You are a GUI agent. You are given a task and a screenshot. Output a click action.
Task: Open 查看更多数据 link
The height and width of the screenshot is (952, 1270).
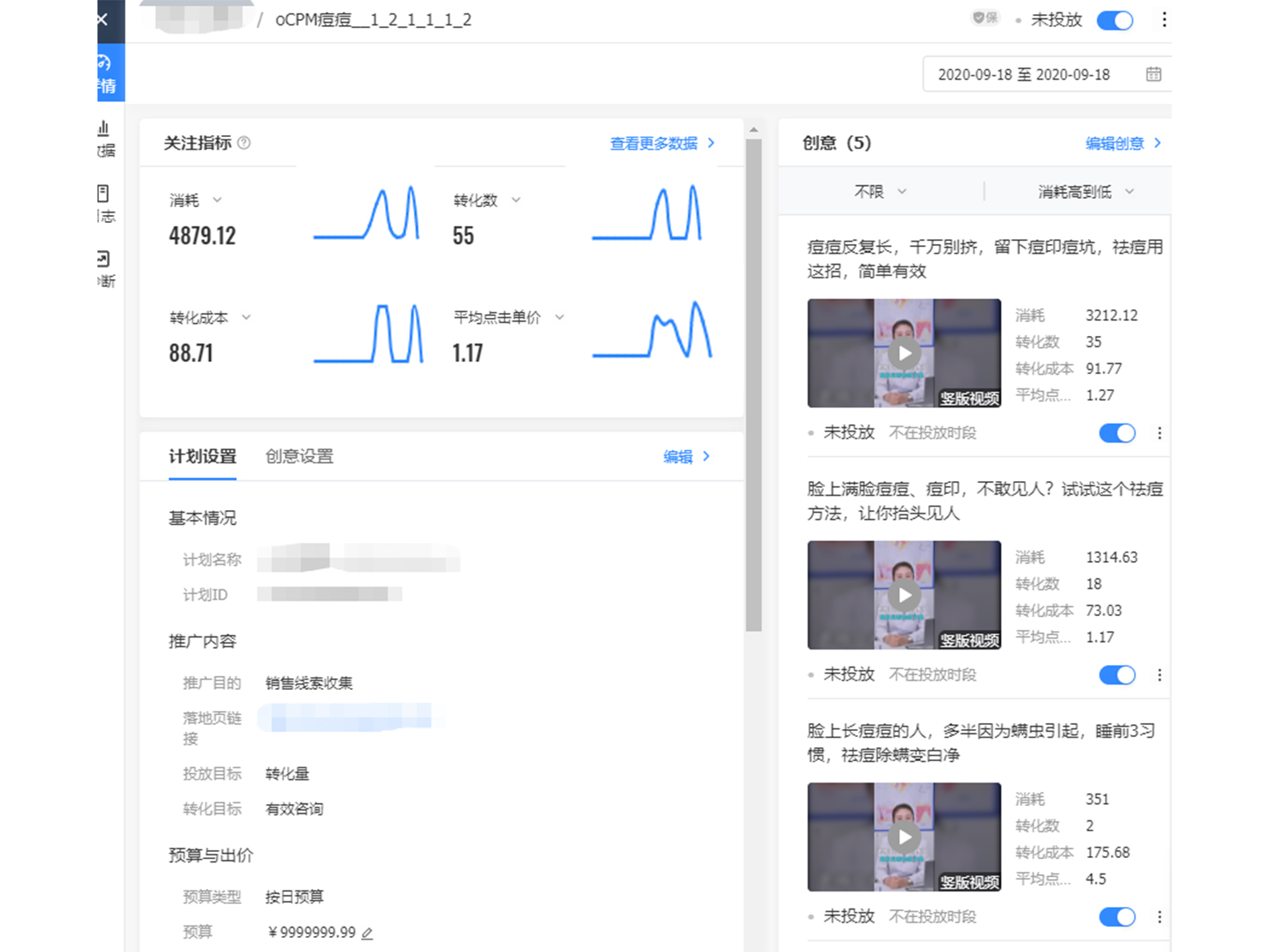[654, 143]
